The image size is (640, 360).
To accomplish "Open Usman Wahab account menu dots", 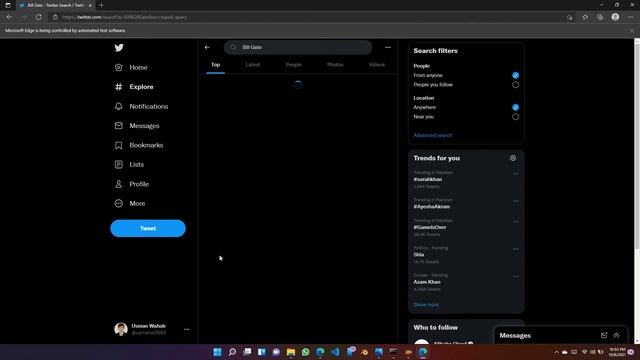I will tap(187, 329).
